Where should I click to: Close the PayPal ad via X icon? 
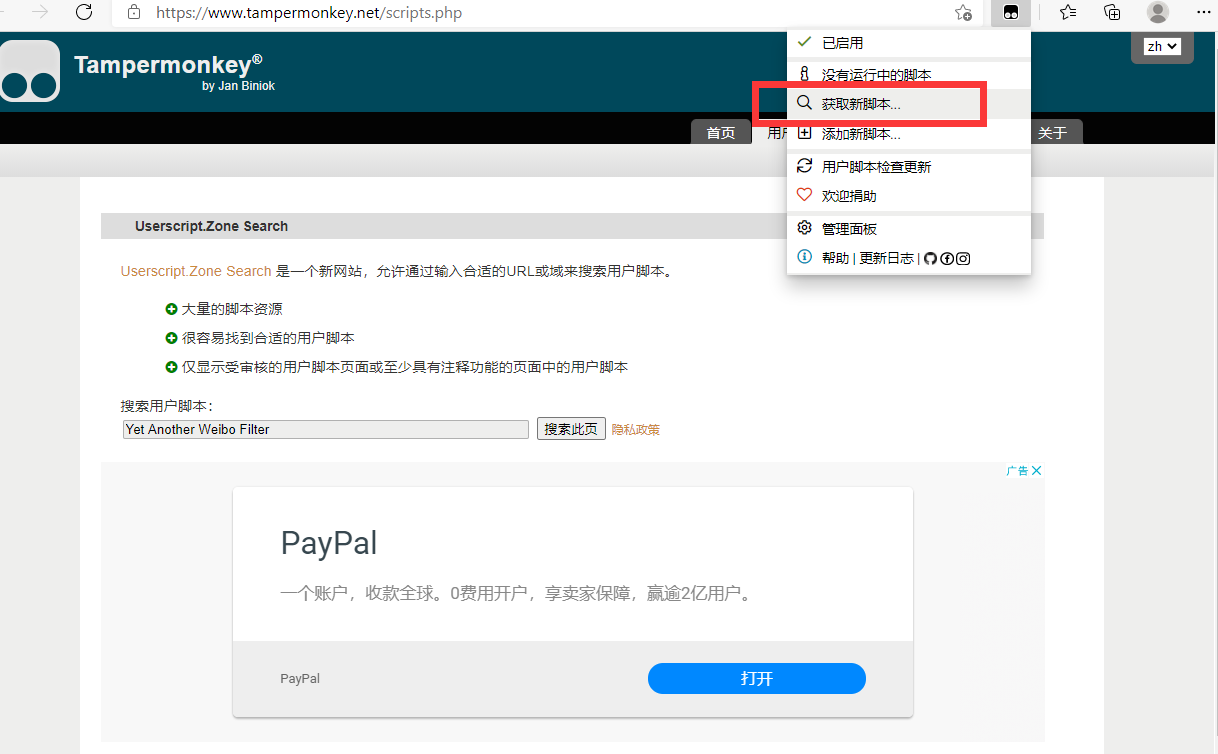pyautogui.click(x=1036, y=470)
